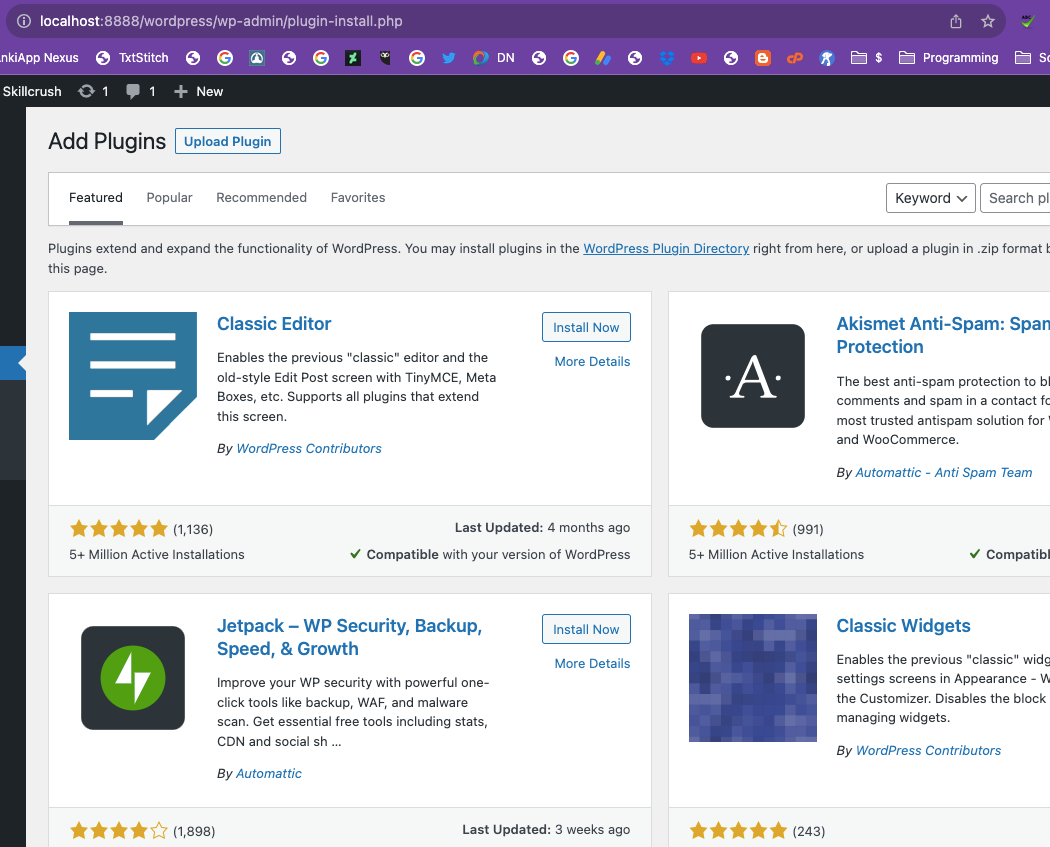Click the (991) ratings count for Akismet
This screenshot has width=1050, height=847.
(x=808, y=530)
